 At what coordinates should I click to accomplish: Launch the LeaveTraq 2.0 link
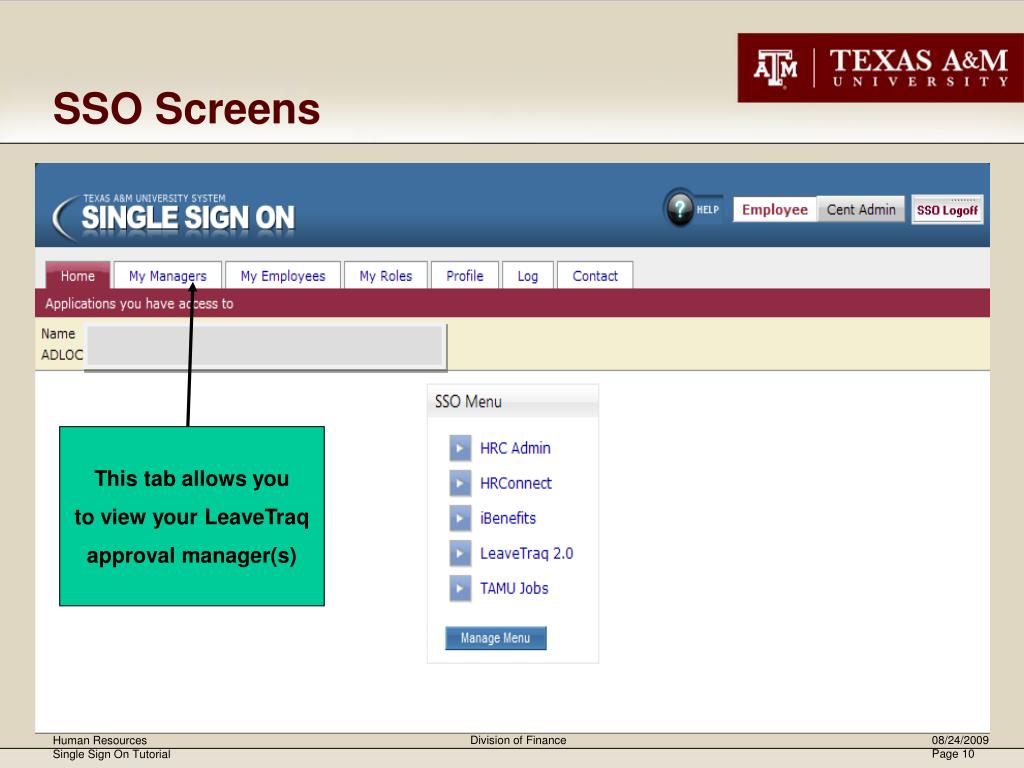tap(526, 553)
